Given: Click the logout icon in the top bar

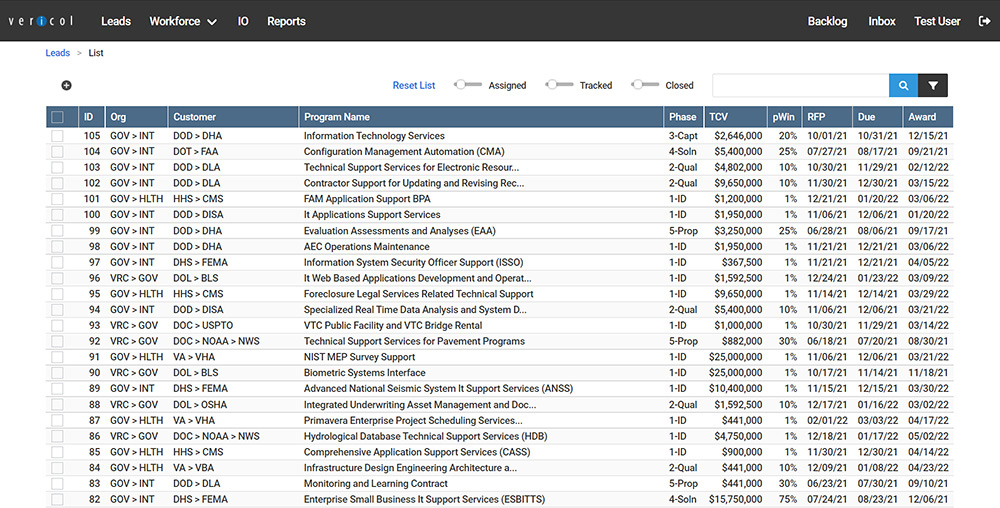Looking at the screenshot, I should tap(983, 21).
